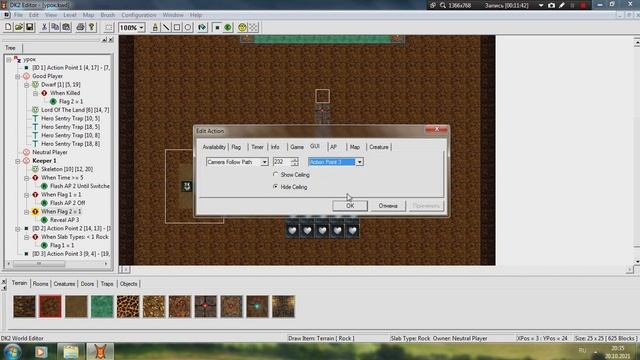640x360 pixels.
Task: Click the Save floppy disk icon
Action: tap(29, 27)
